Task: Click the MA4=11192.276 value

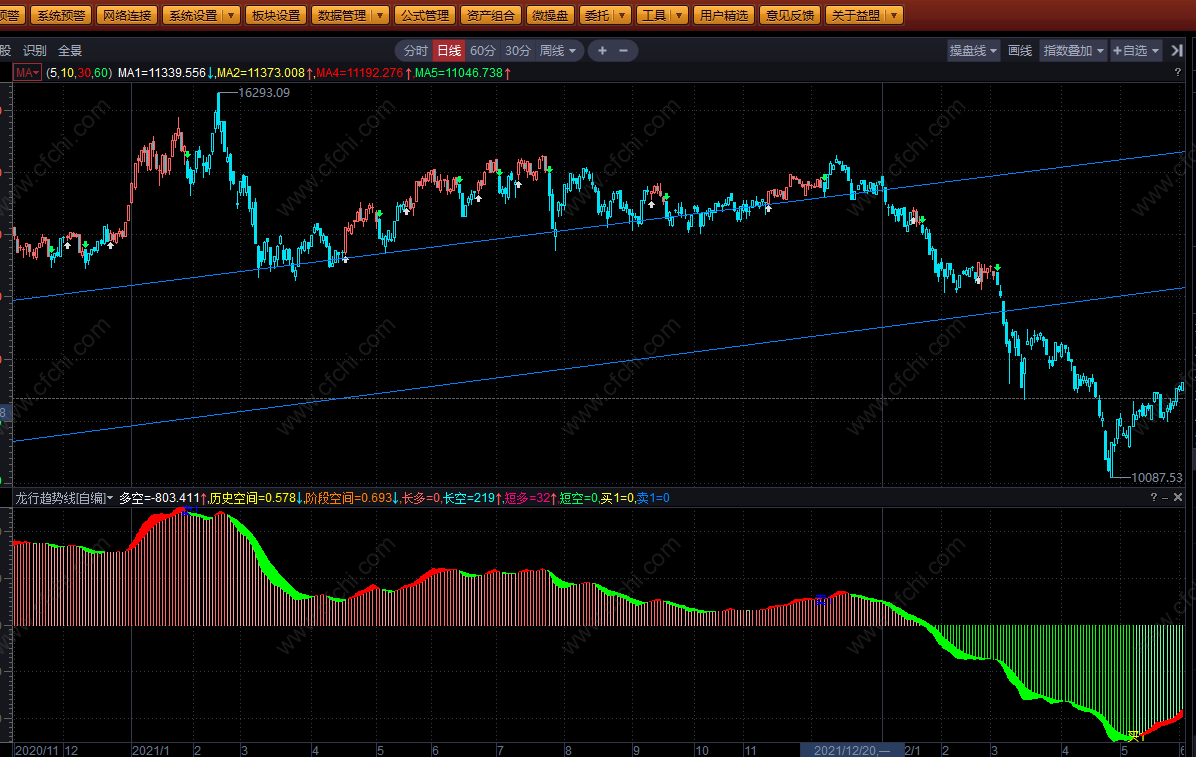Action: coord(359,72)
